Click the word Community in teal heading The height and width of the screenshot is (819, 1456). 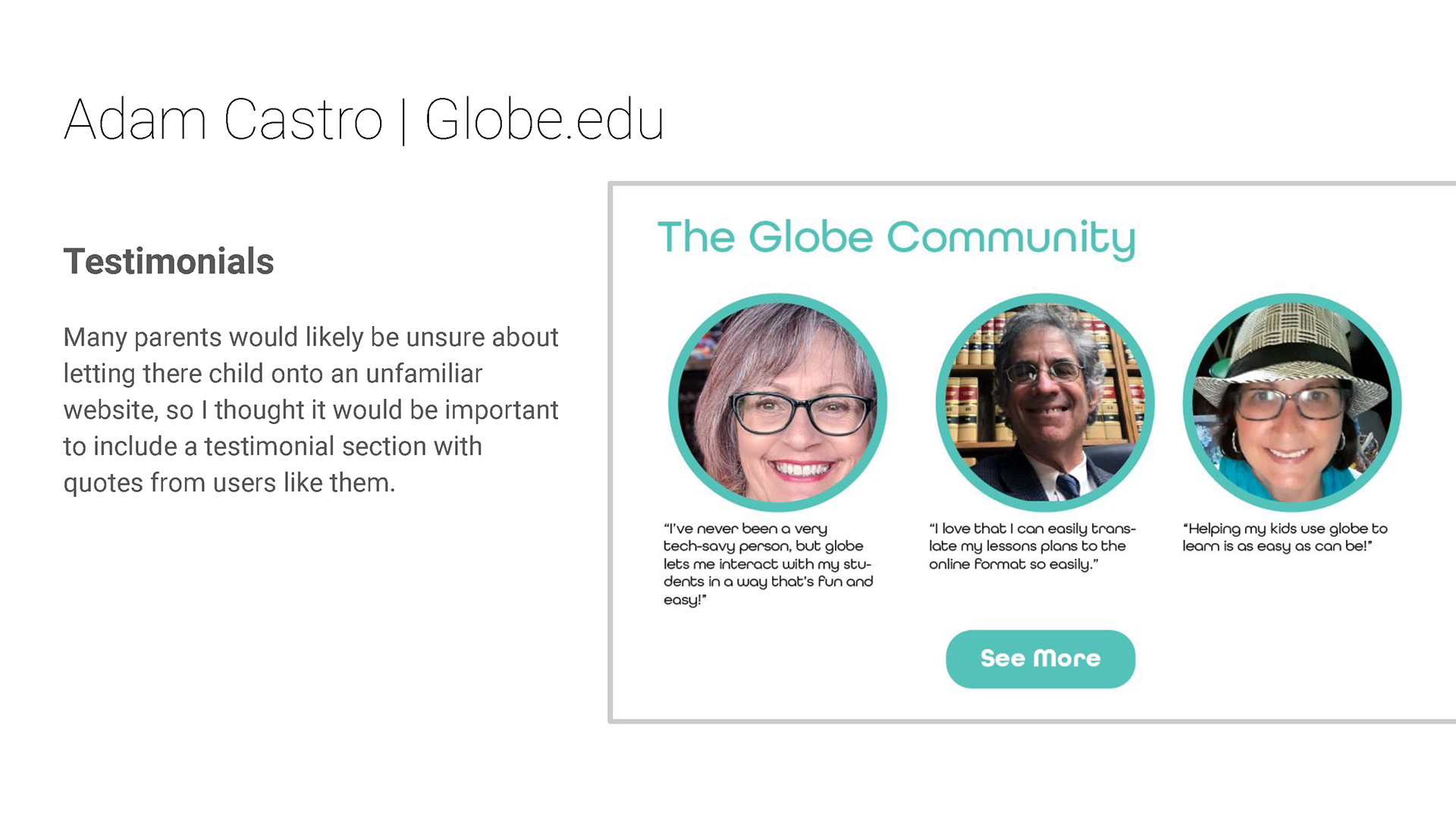coord(1011,238)
